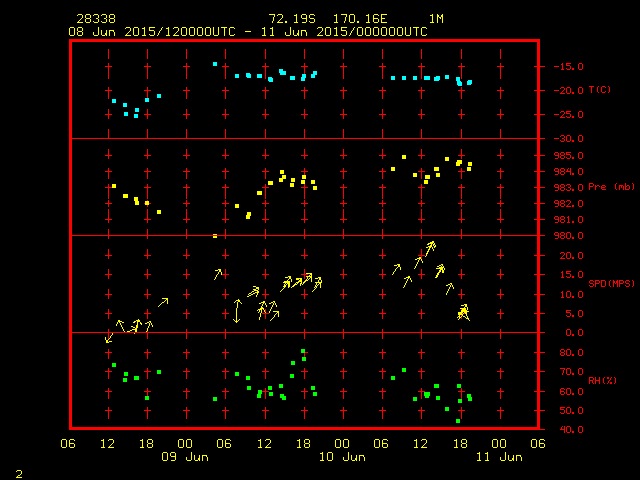Viewport: 640px width, 480px height.
Task: Select the RH(%) humidity axis label
Action: click(x=599, y=381)
